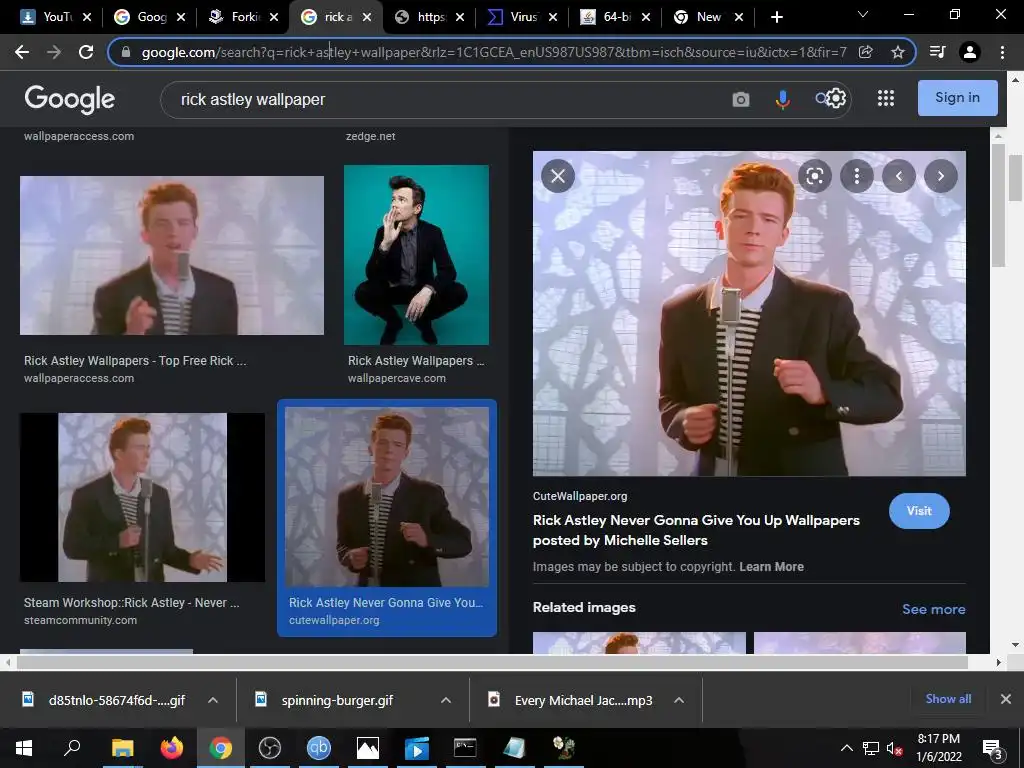This screenshot has height=768, width=1024.
Task: Switch to VirusTotal tab
Action: [522, 17]
